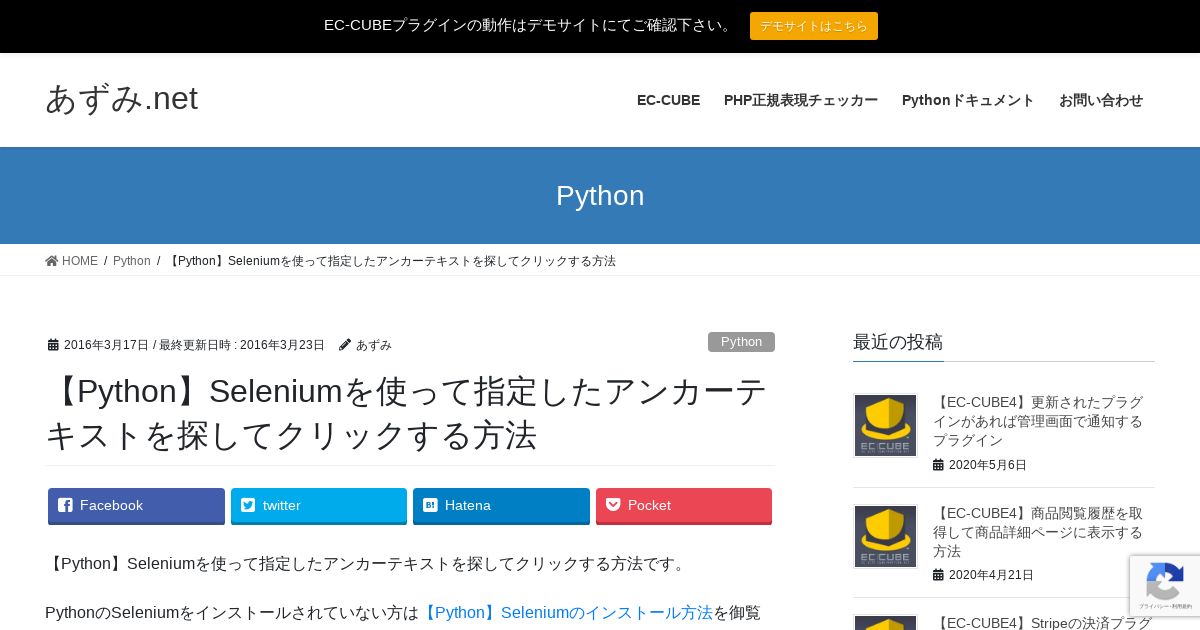The width and height of the screenshot is (1200, 630).
Task: Click the calendar icon beside 2016年3月17日
Action: click(53, 345)
